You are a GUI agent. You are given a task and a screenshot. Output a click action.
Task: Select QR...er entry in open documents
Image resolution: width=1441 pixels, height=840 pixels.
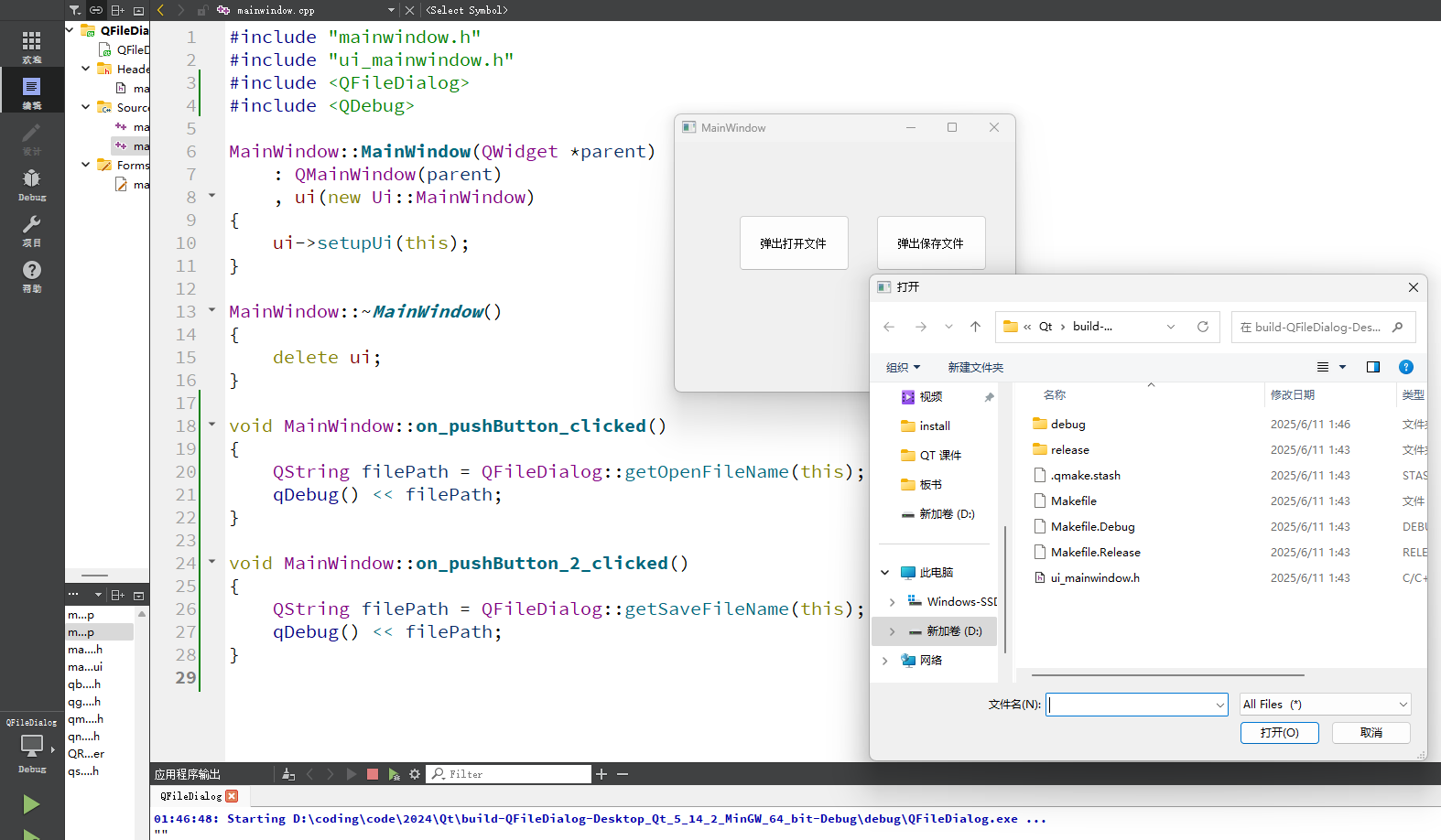point(86,754)
